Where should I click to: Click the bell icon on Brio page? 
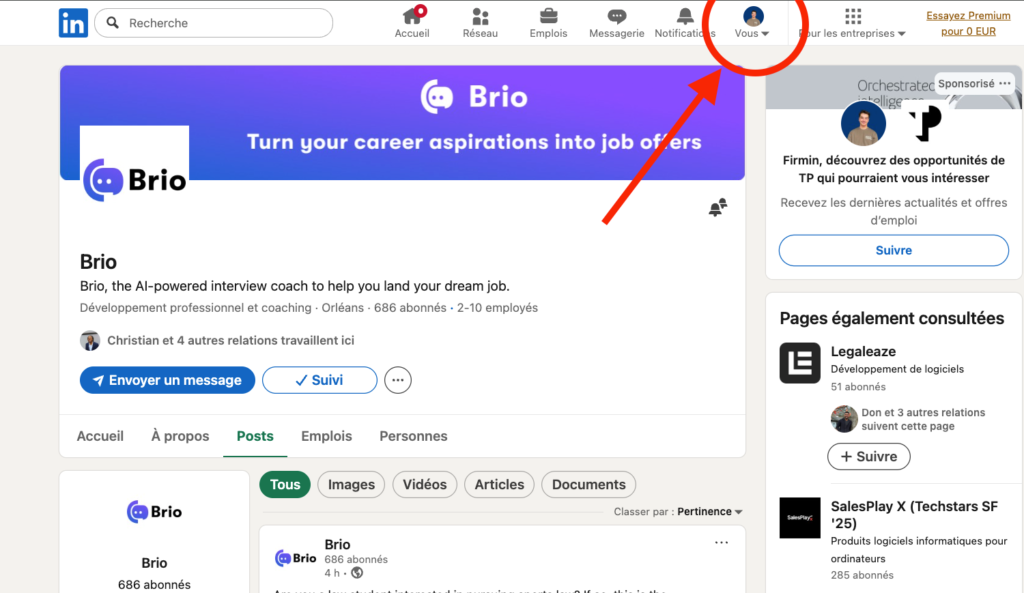pyautogui.click(x=717, y=208)
